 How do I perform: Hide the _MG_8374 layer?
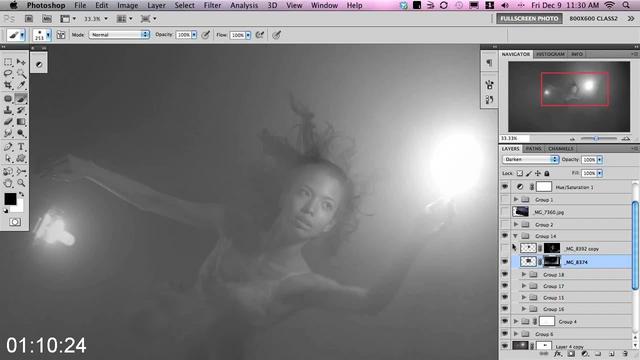pyautogui.click(x=505, y=262)
